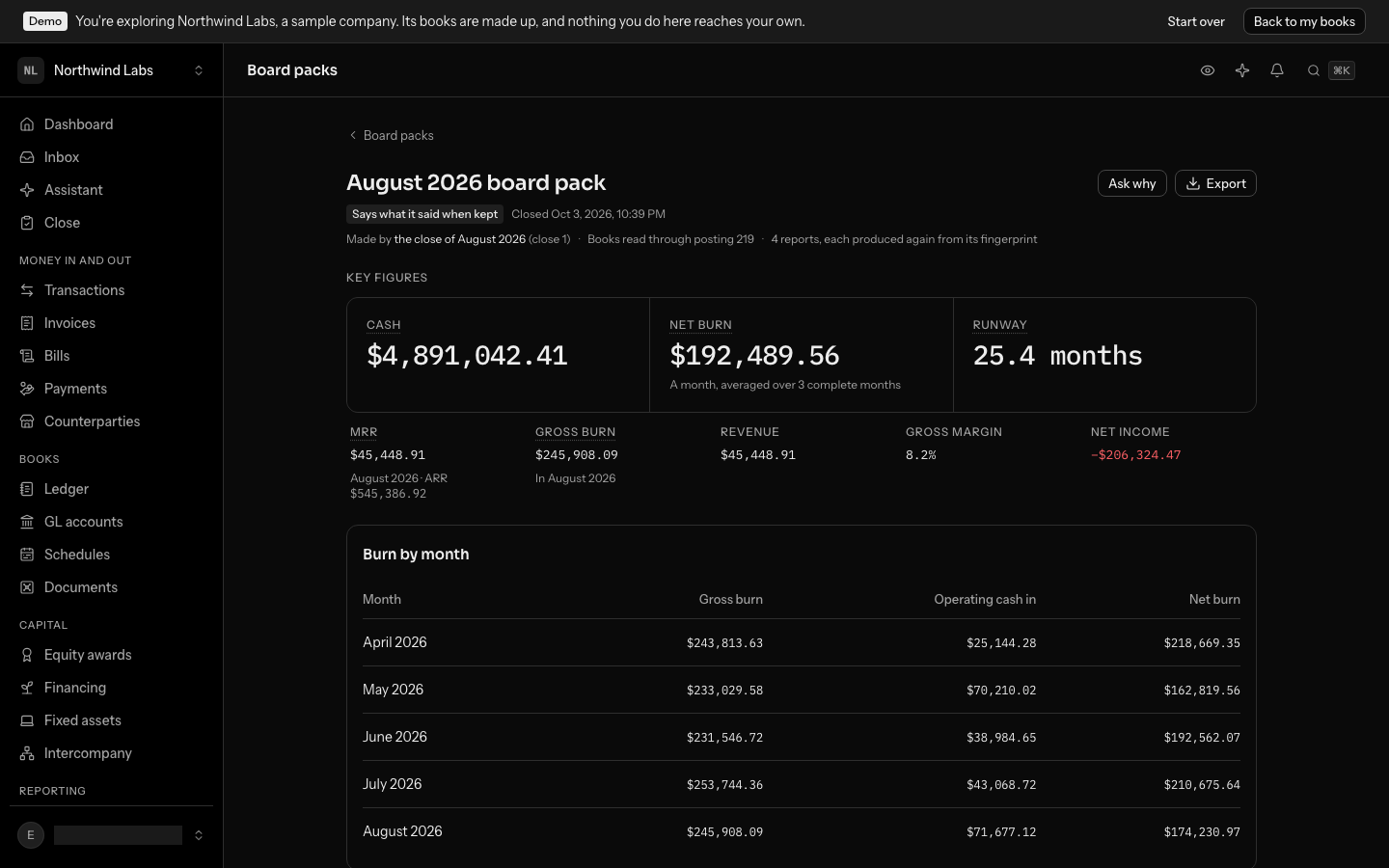Go back via the Board packs breadcrumb
1389x868 pixels.
pyautogui.click(x=391, y=135)
